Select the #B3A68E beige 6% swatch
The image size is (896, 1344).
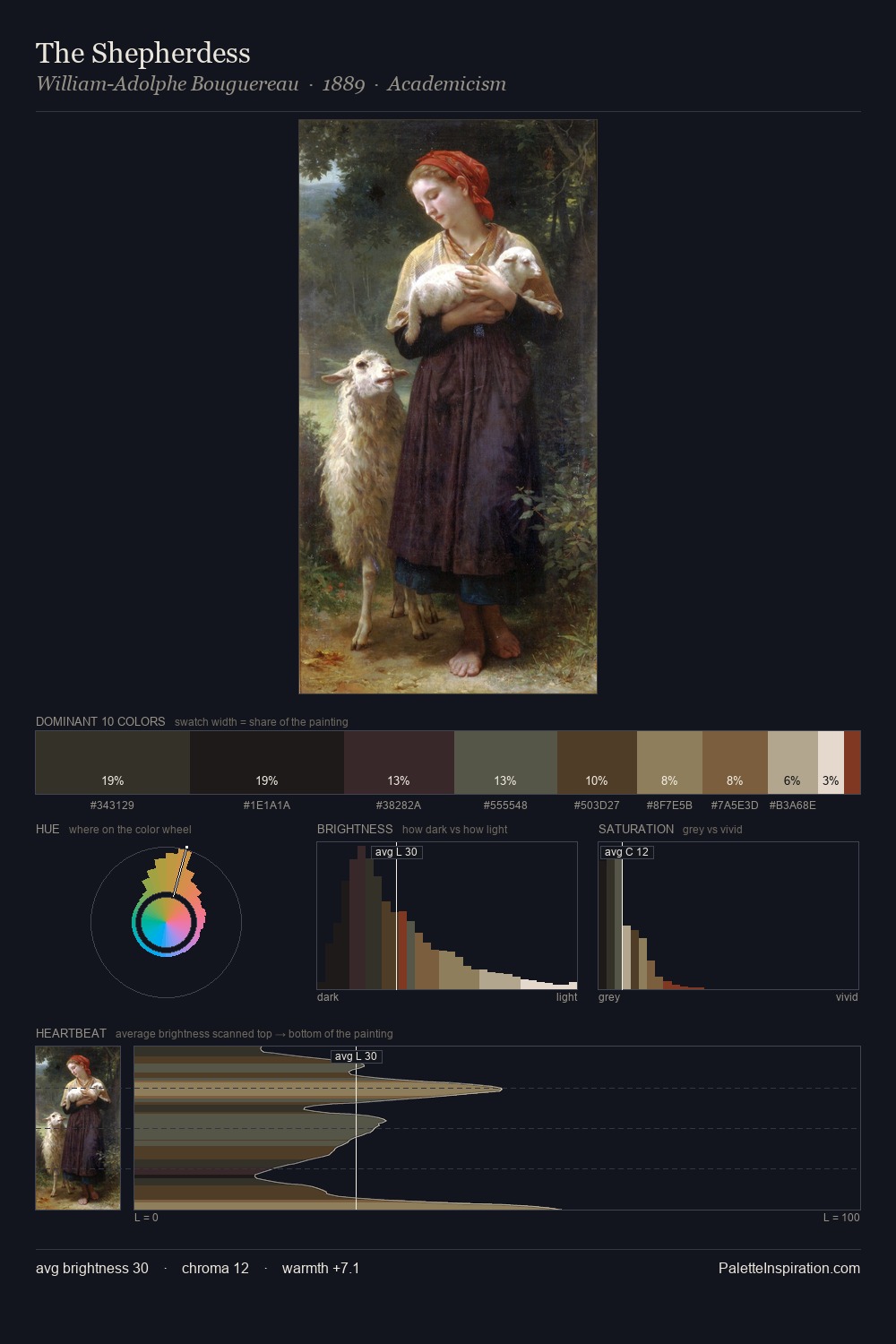(793, 762)
